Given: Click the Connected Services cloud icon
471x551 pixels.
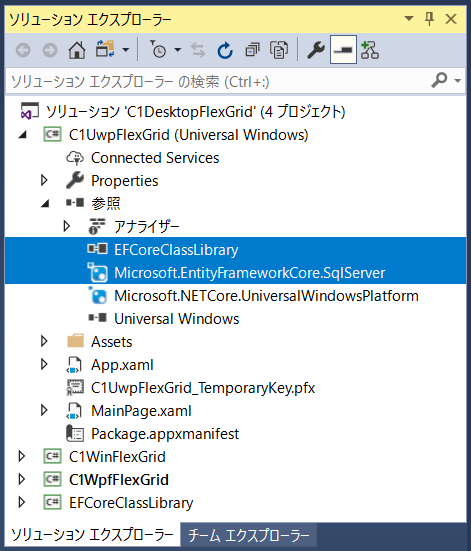Looking at the screenshot, I should click(x=75, y=158).
